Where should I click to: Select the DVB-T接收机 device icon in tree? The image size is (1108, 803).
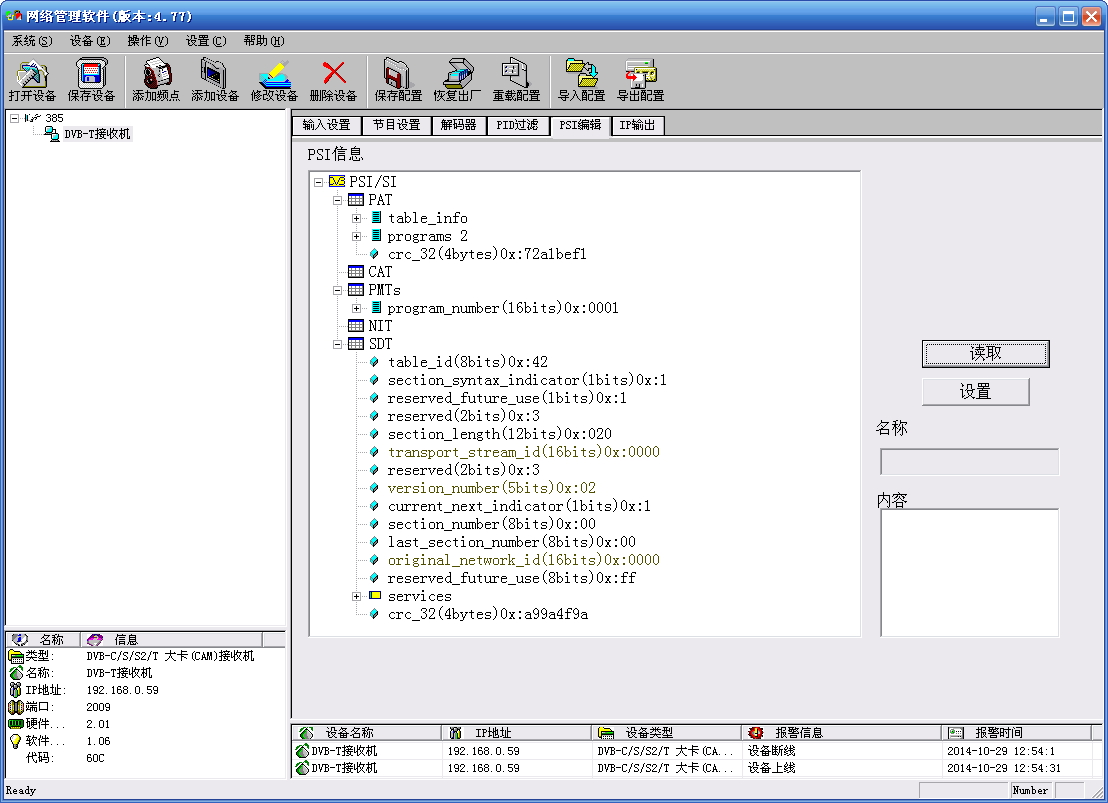point(52,134)
